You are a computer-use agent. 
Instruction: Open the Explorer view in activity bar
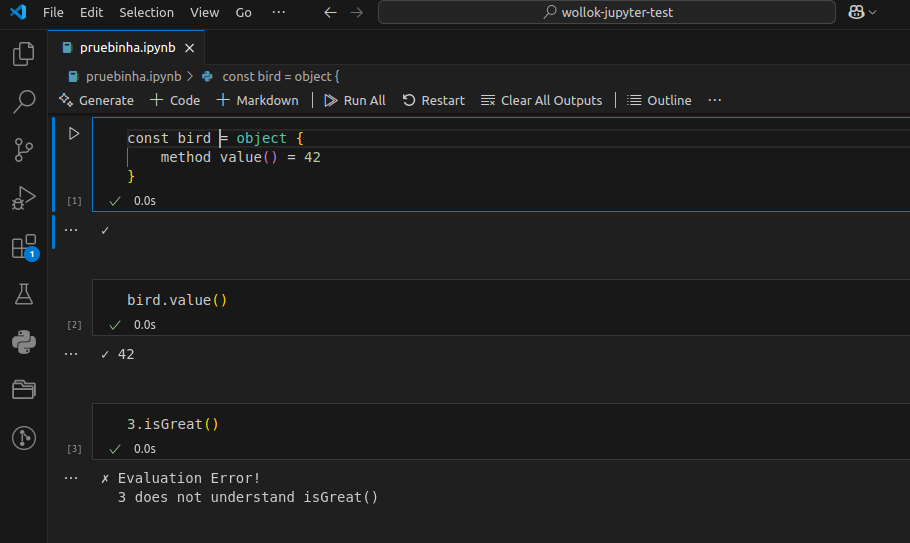[x=23, y=54]
